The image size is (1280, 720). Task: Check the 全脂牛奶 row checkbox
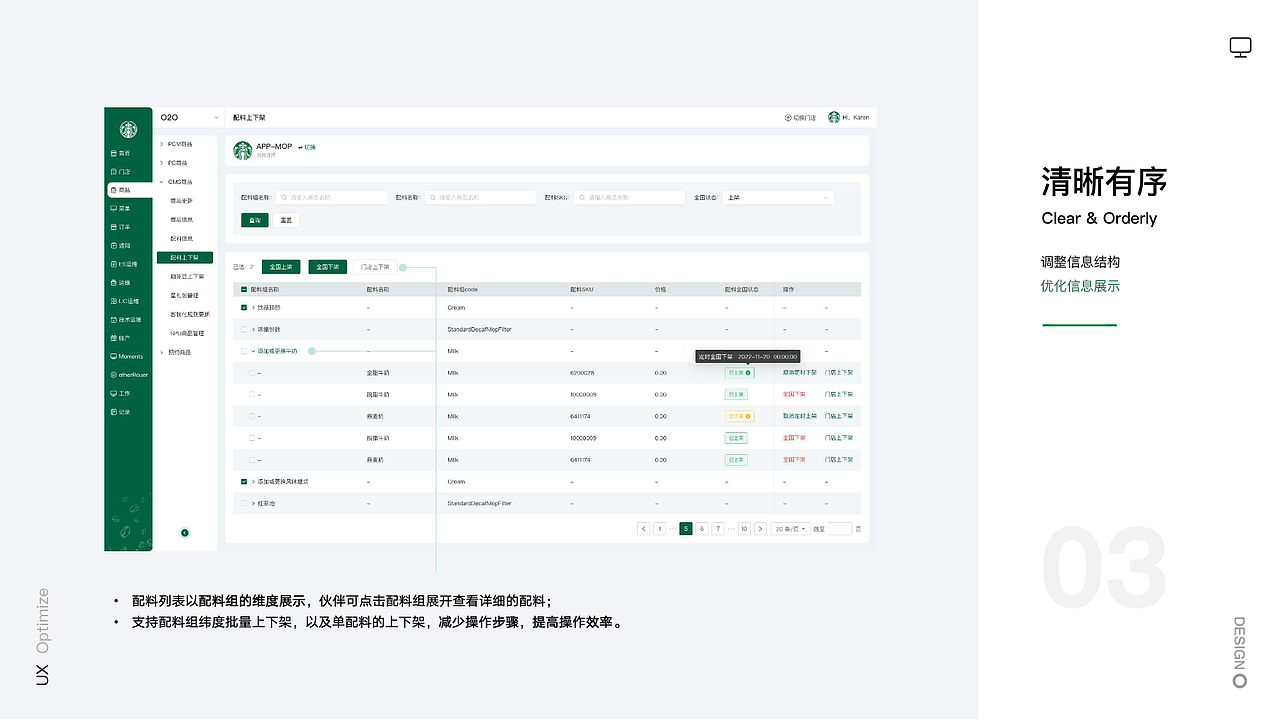coord(252,373)
